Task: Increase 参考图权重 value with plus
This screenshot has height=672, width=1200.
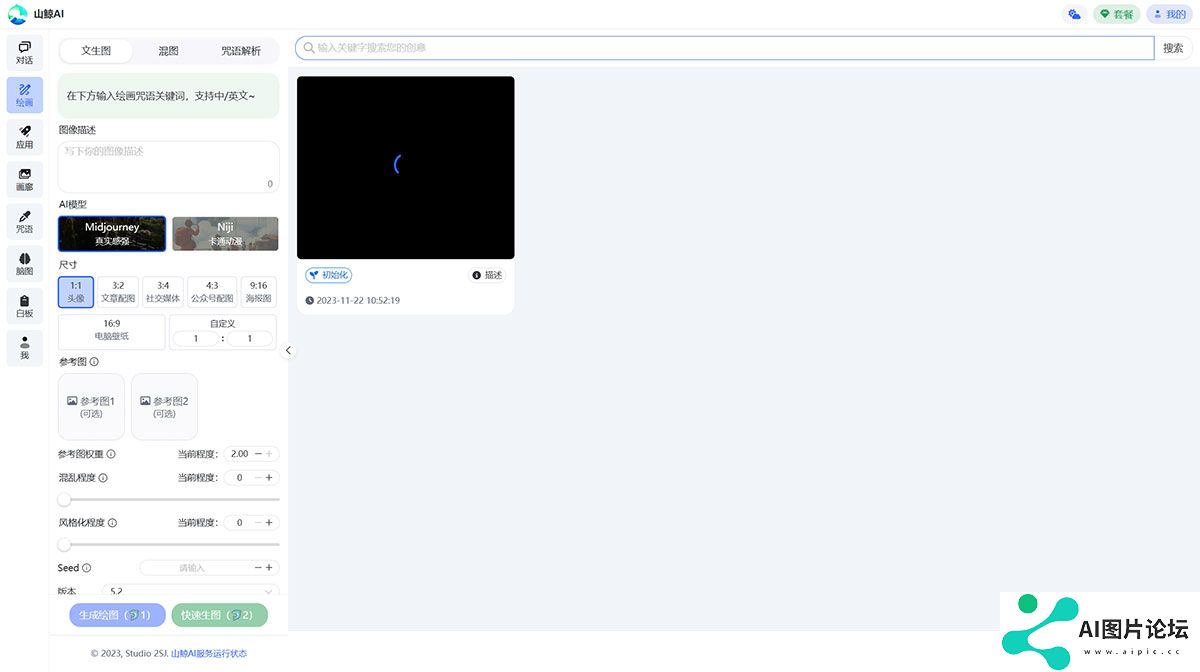Action: [x=269, y=454]
